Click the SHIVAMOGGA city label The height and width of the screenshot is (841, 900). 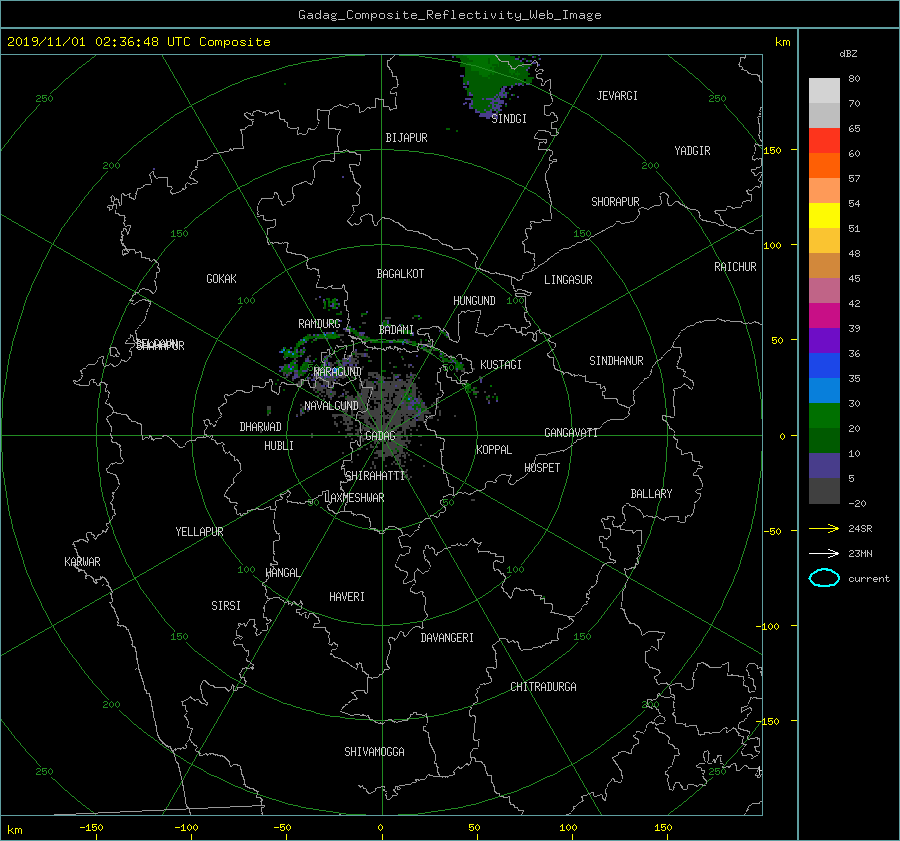(x=374, y=752)
